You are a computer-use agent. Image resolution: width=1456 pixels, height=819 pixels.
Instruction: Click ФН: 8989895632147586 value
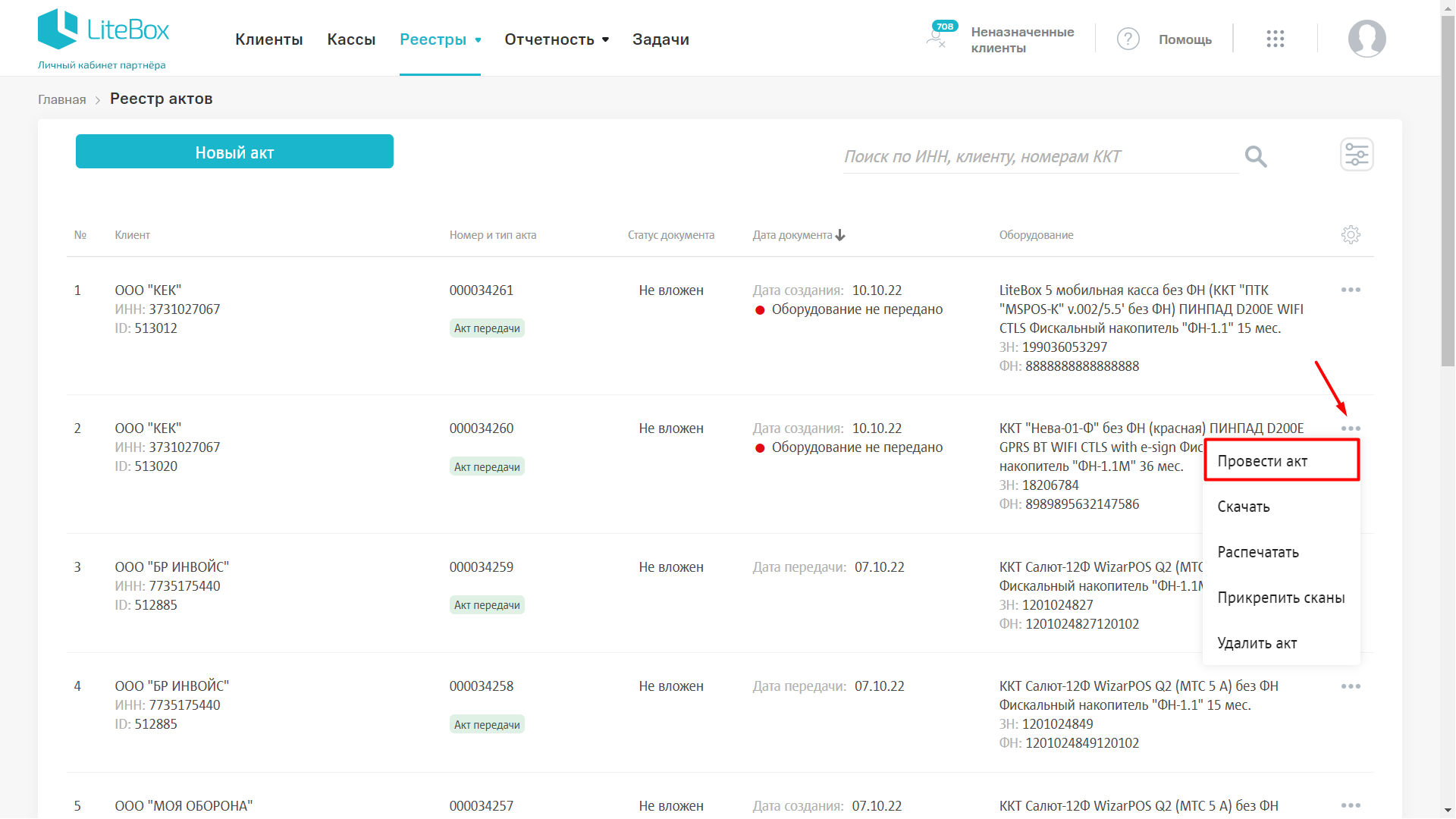[1069, 504]
